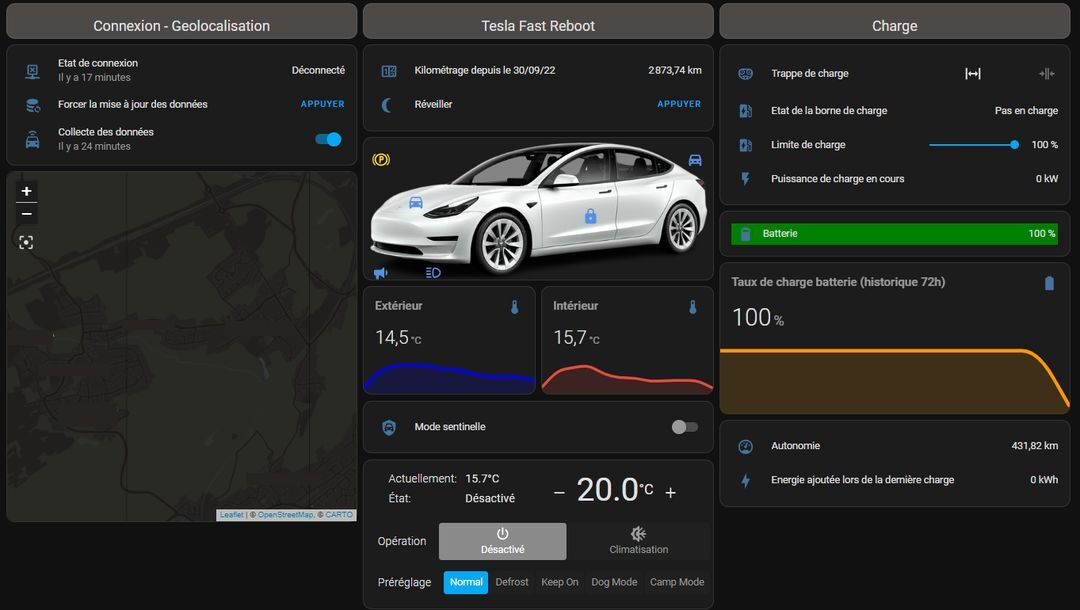Click the Limite de charge slider

point(972,145)
